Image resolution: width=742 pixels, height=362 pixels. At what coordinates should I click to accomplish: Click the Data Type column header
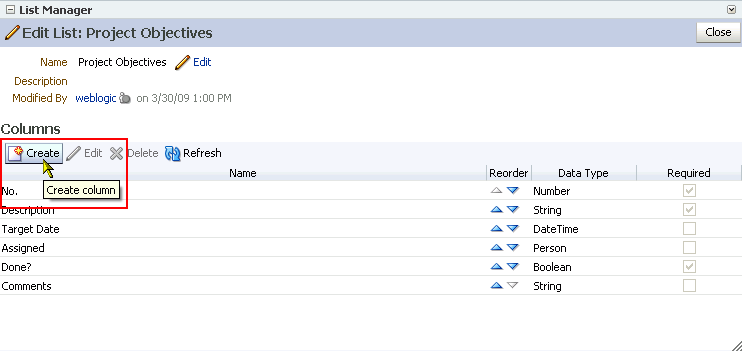click(583, 173)
